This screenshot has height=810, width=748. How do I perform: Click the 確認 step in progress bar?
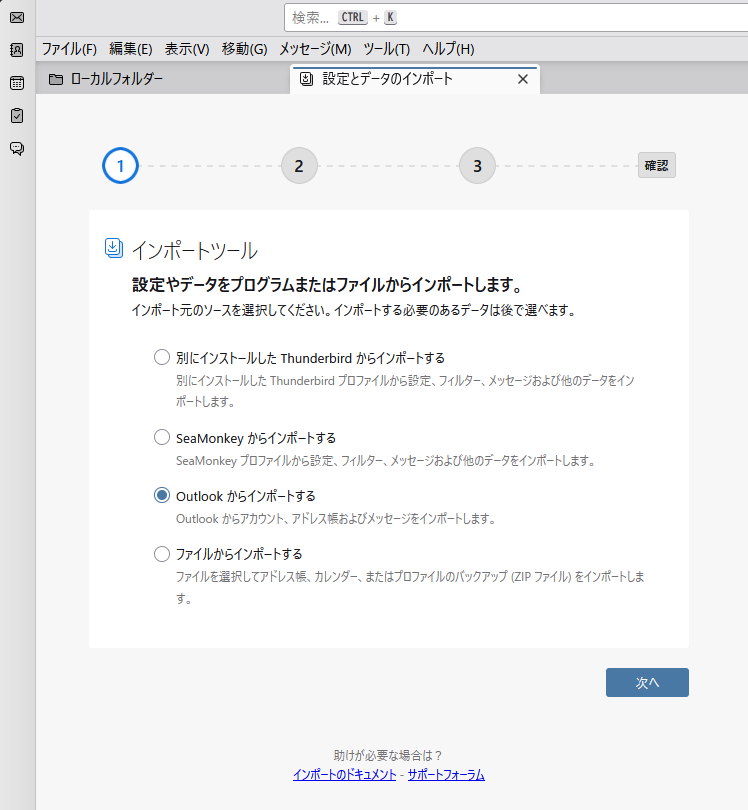click(x=656, y=166)
